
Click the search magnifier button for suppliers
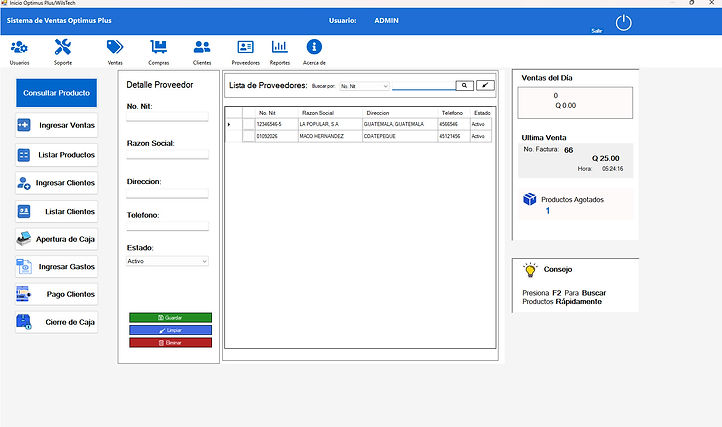point(465,86)
